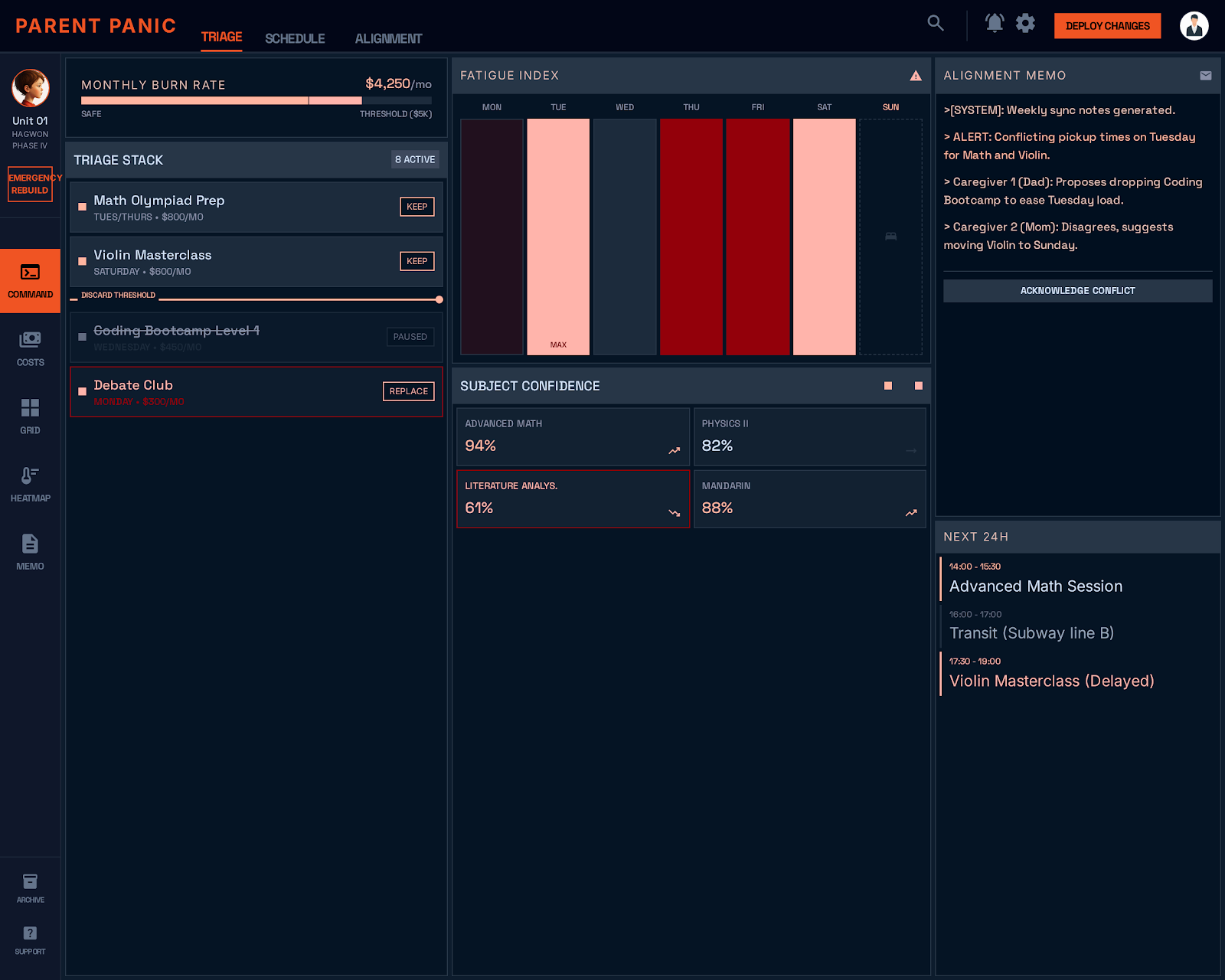1225x980 pixels.
Task: Toggle the Math Olympiad Prep checkbox
Action: point(83,207)
